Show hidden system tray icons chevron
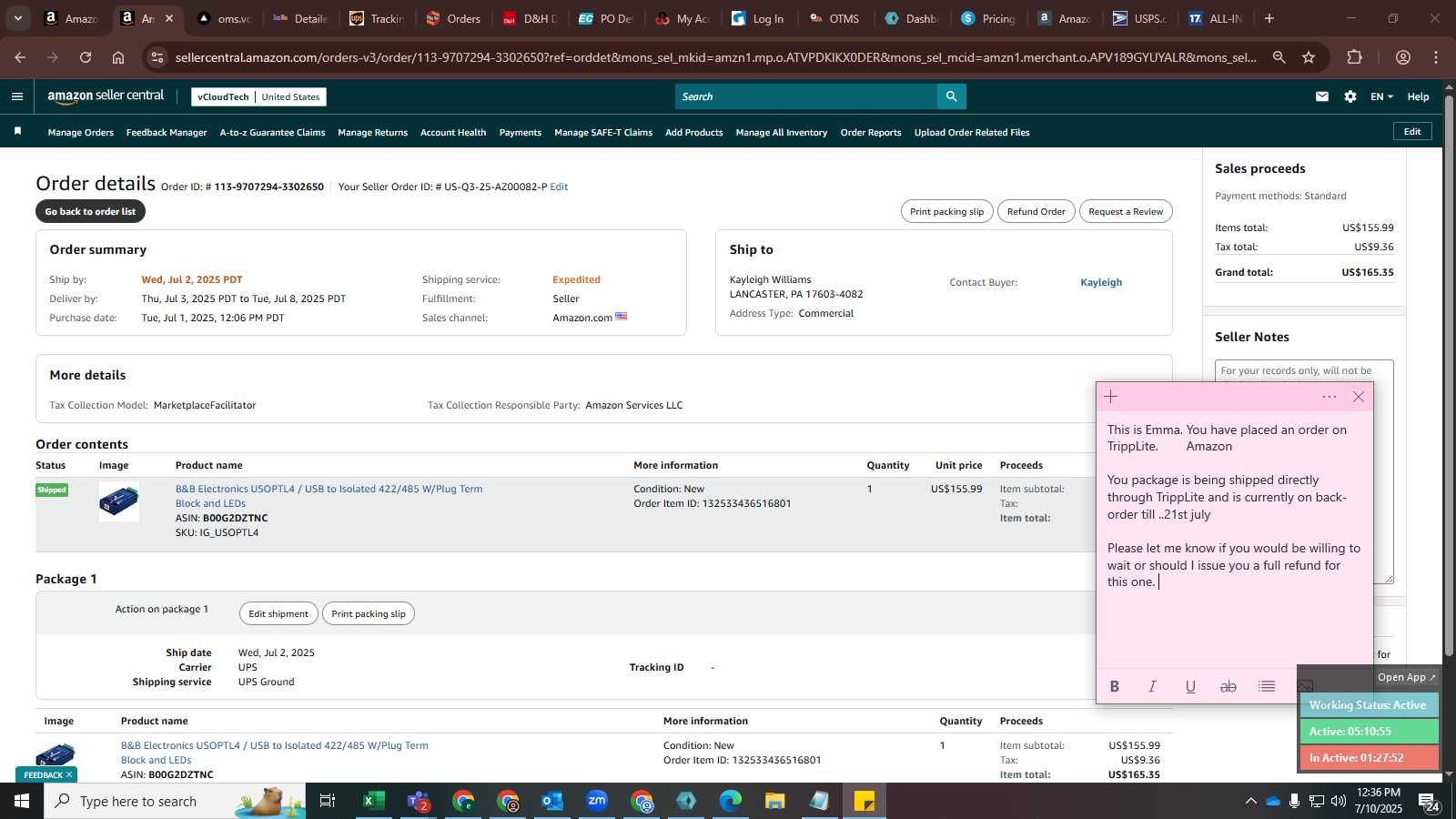This screenshot has height=819, width=1456. pos(1251,801)
